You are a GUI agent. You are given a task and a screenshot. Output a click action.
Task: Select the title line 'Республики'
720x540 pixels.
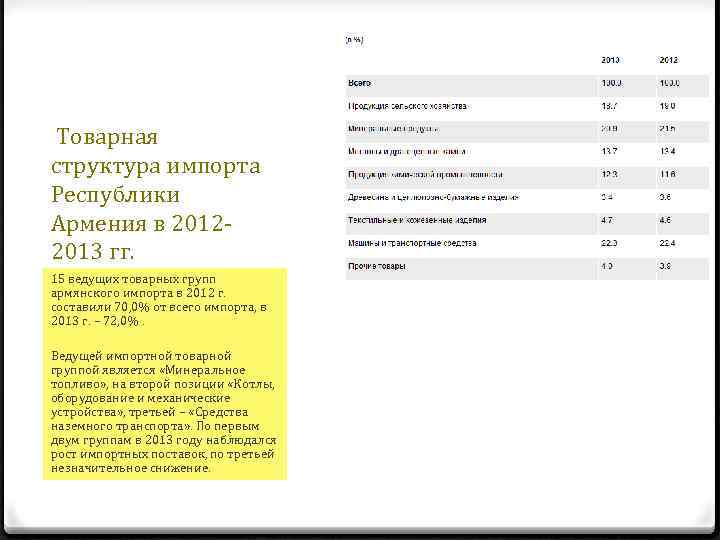click(x=115, y=194)
